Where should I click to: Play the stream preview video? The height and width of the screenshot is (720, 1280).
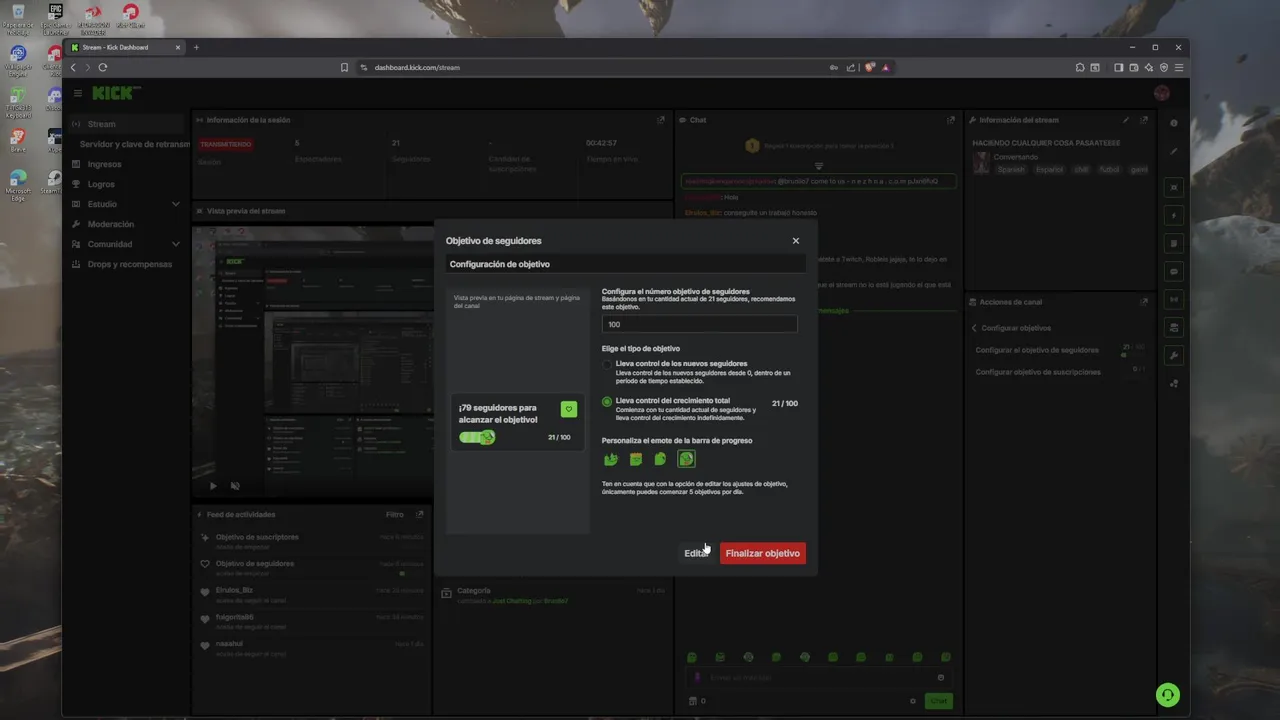click(213, 486)
